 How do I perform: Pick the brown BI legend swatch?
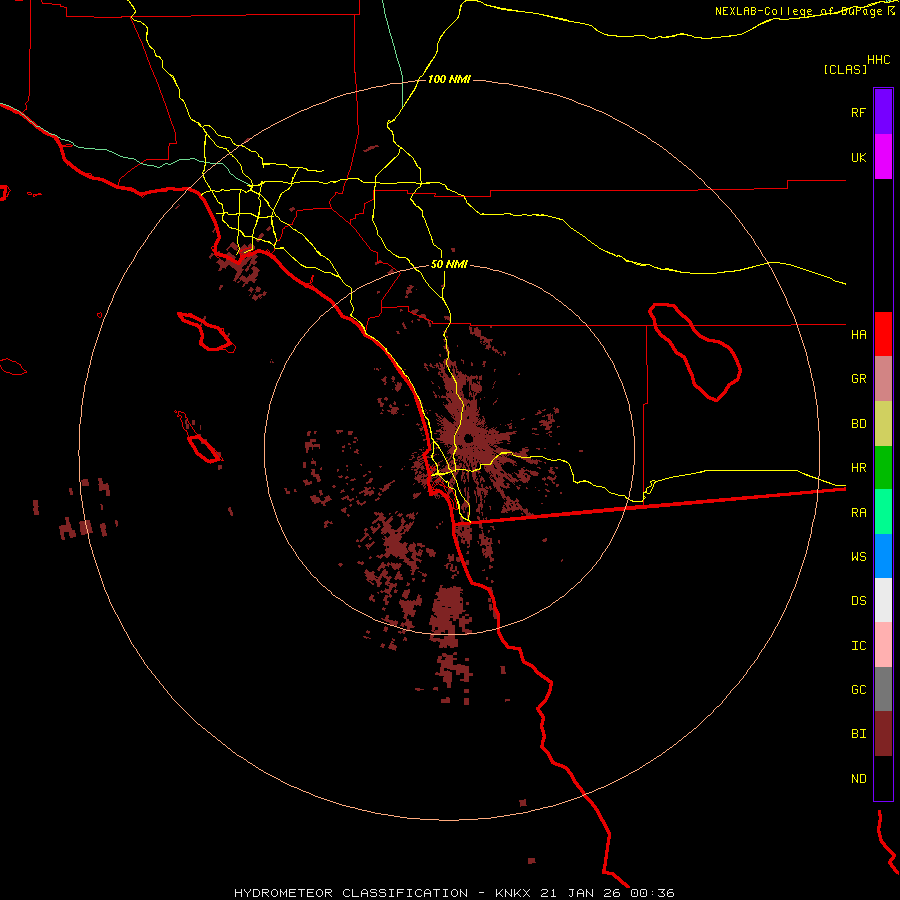click(883, 734)
